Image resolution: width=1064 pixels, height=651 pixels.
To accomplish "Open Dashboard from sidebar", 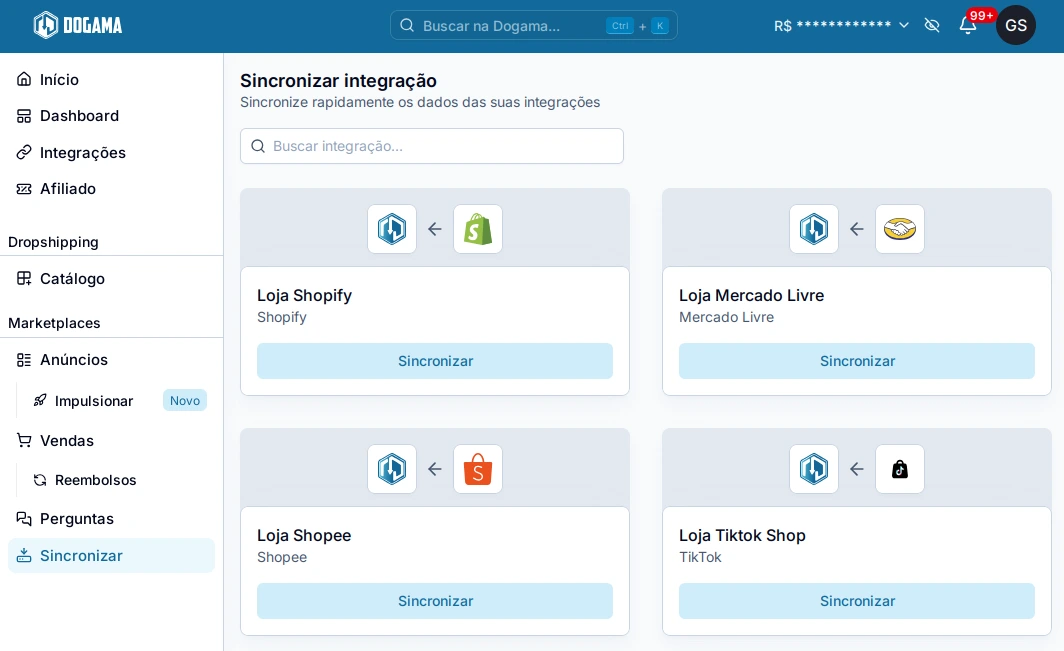I will click(x=111, y=116).
